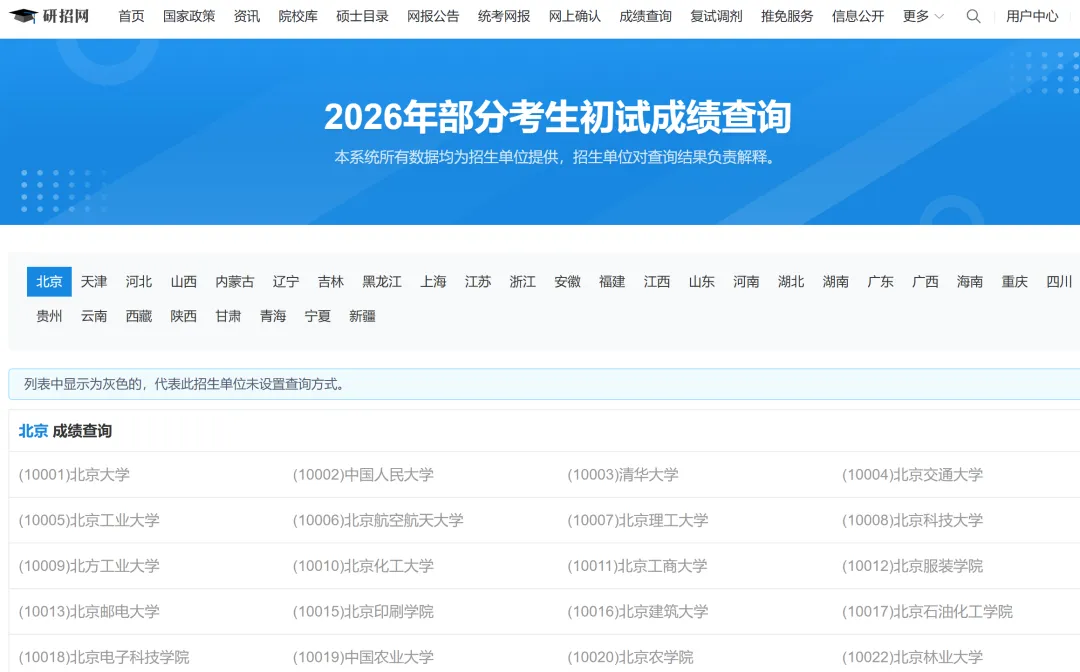This screenshot has height=672, width=1080.
Task: Open 成绩查询 navigation item
Action: (645, 16)
